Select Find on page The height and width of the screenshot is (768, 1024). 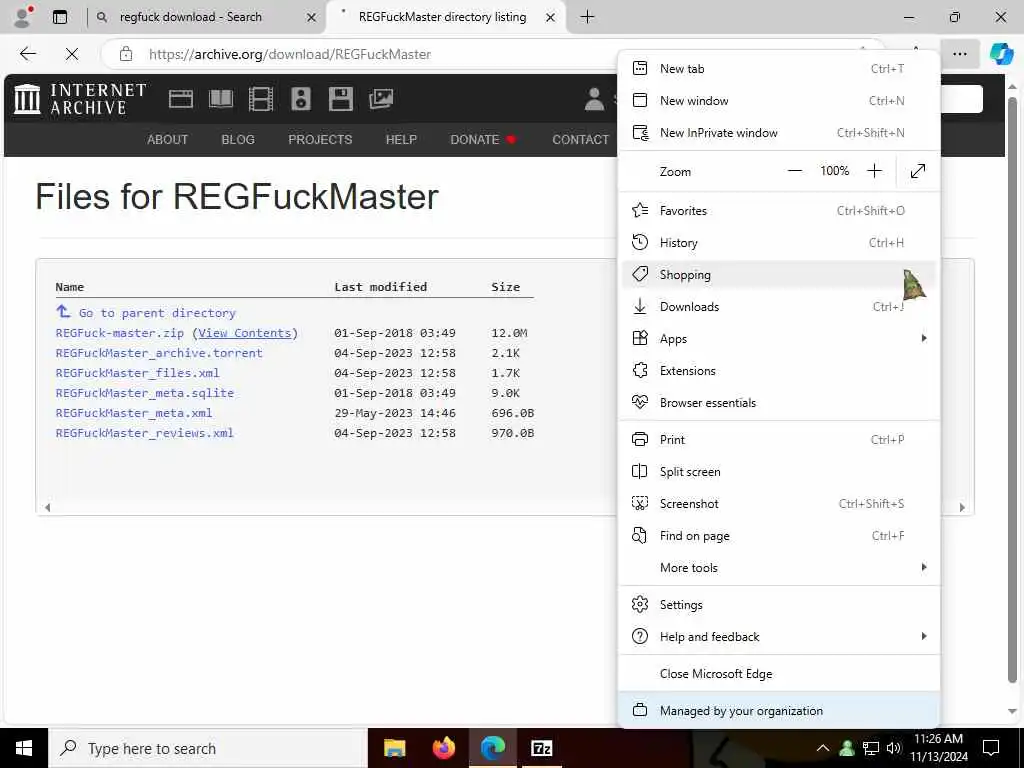[x=778, y=536]
